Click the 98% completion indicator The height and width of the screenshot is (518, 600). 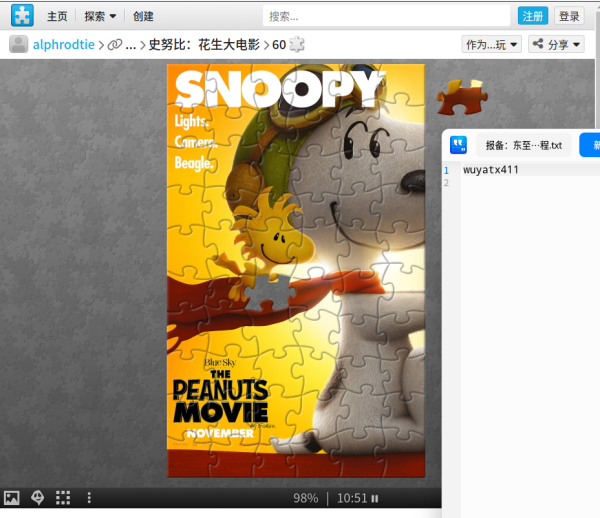coord(305,498)
